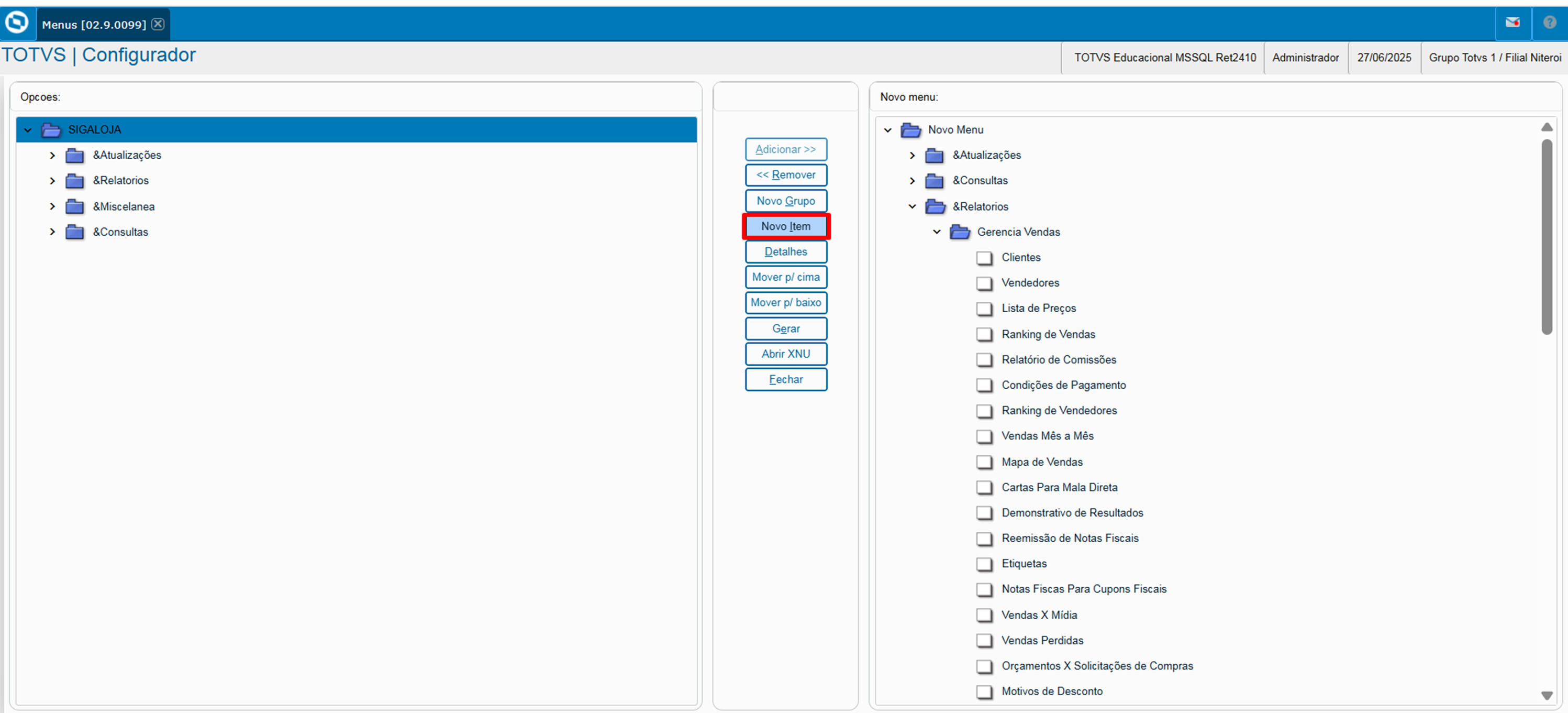Enable the Etiquetas checkbox
This screenshot has height=713, width=1568.
coord(984,564)
